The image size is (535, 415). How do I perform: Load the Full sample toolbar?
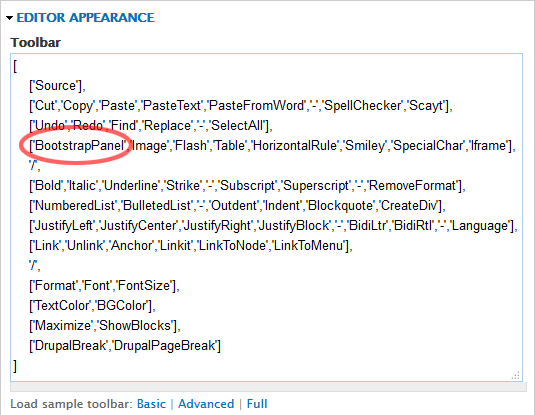(257, 404)
